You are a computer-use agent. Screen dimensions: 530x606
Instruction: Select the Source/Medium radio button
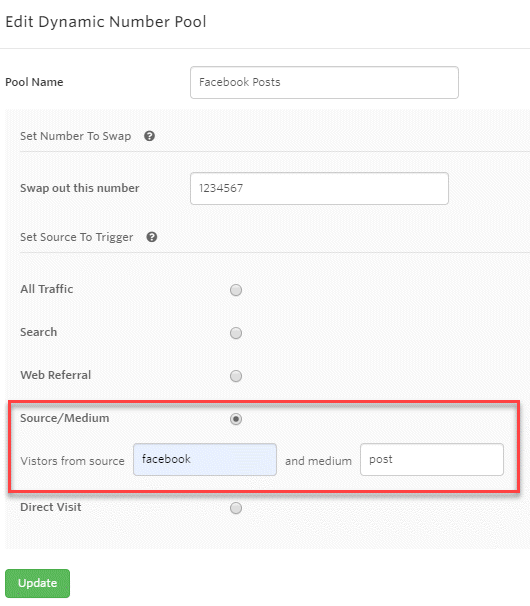coord(236,419)
